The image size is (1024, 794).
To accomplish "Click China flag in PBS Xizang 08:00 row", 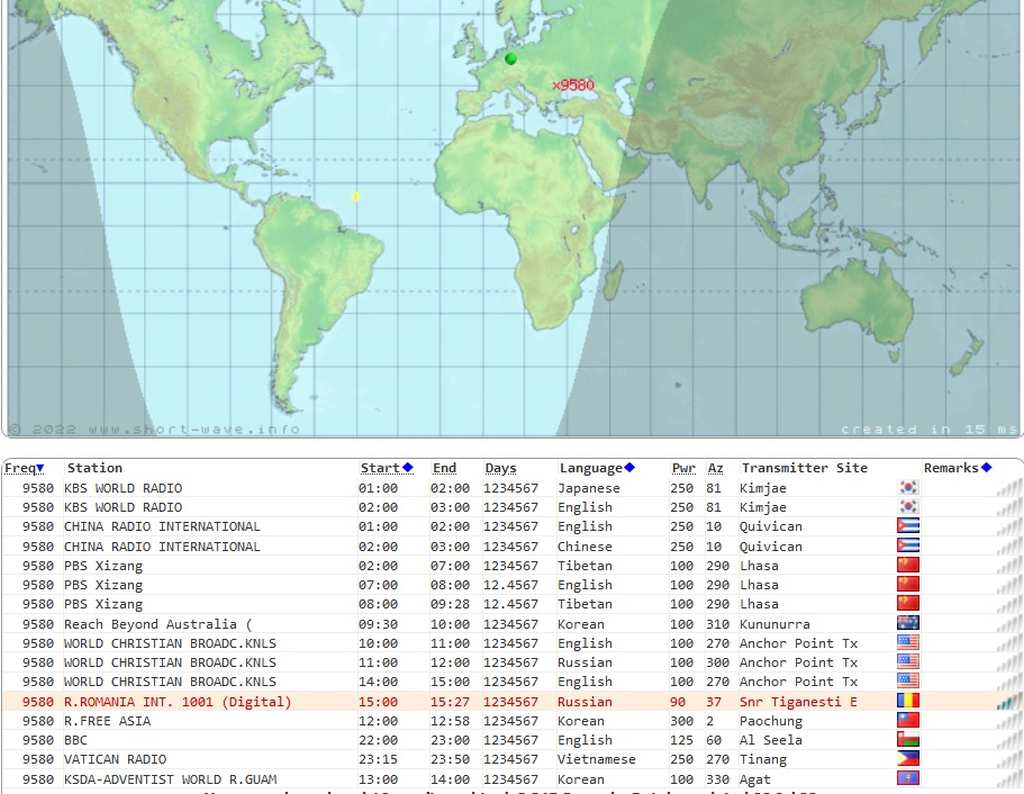I will [908, 603].
